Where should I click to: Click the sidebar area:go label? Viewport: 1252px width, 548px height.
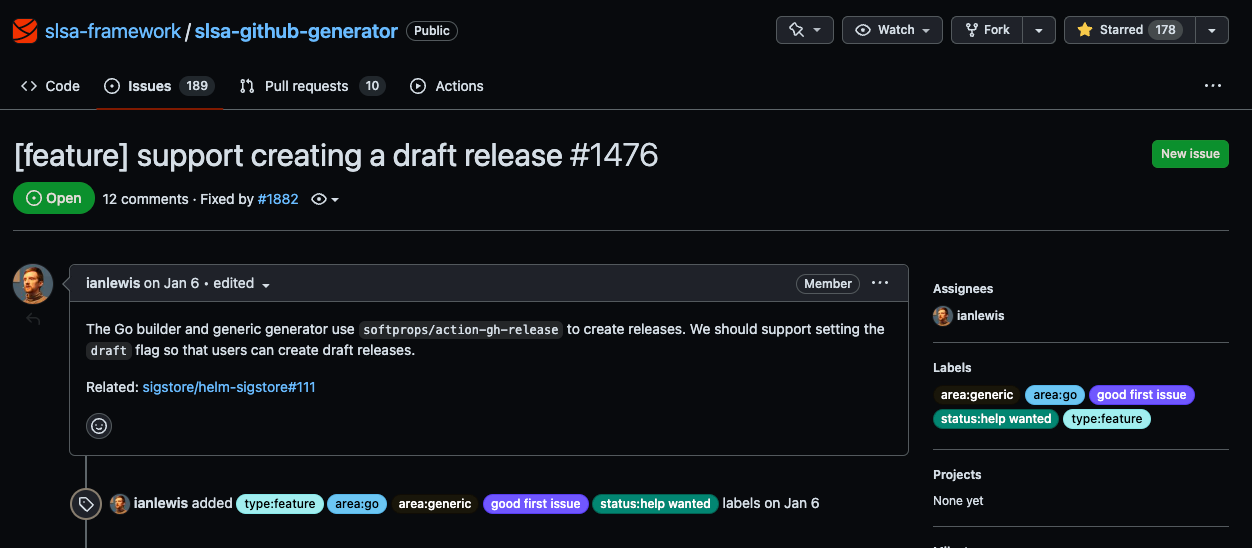point(1054,395)
